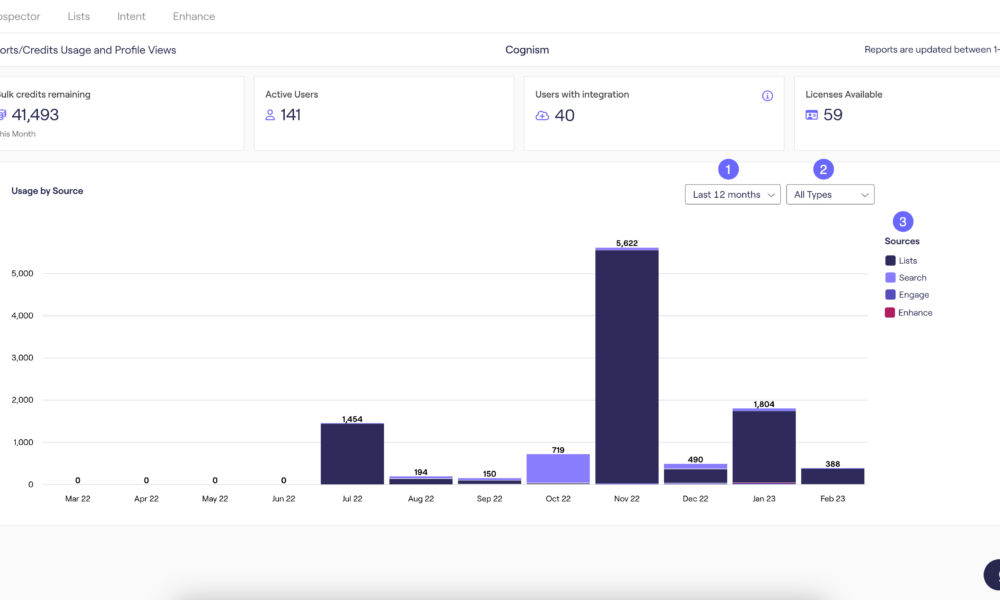The height and width of the screenshot is (600, 1000).
Task: Click the Cognism title text
Action: coord(527,50)
